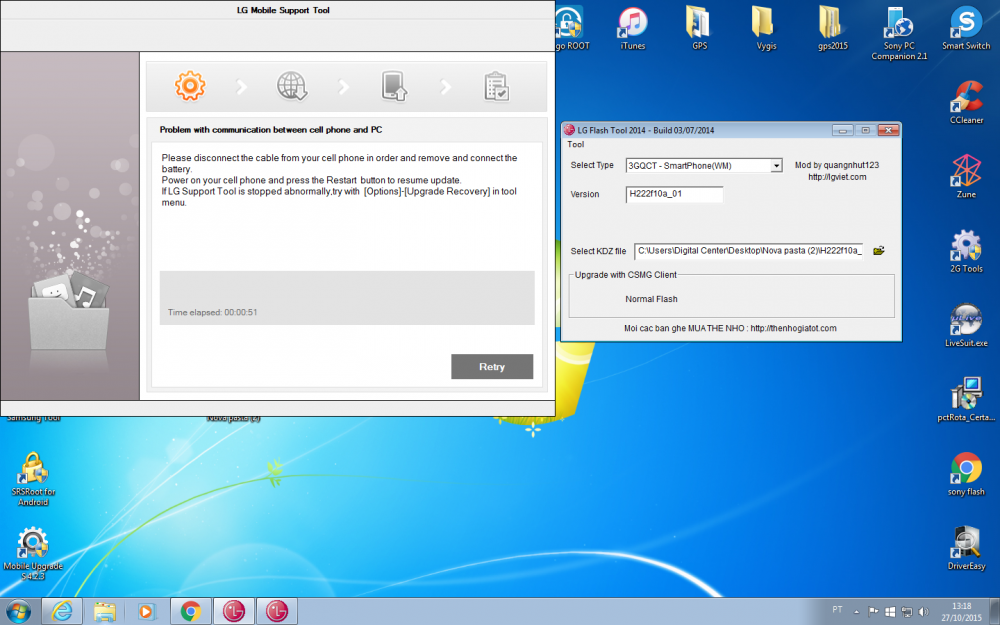Select the SRSRoot for Android icon

[x=33, y=479]
